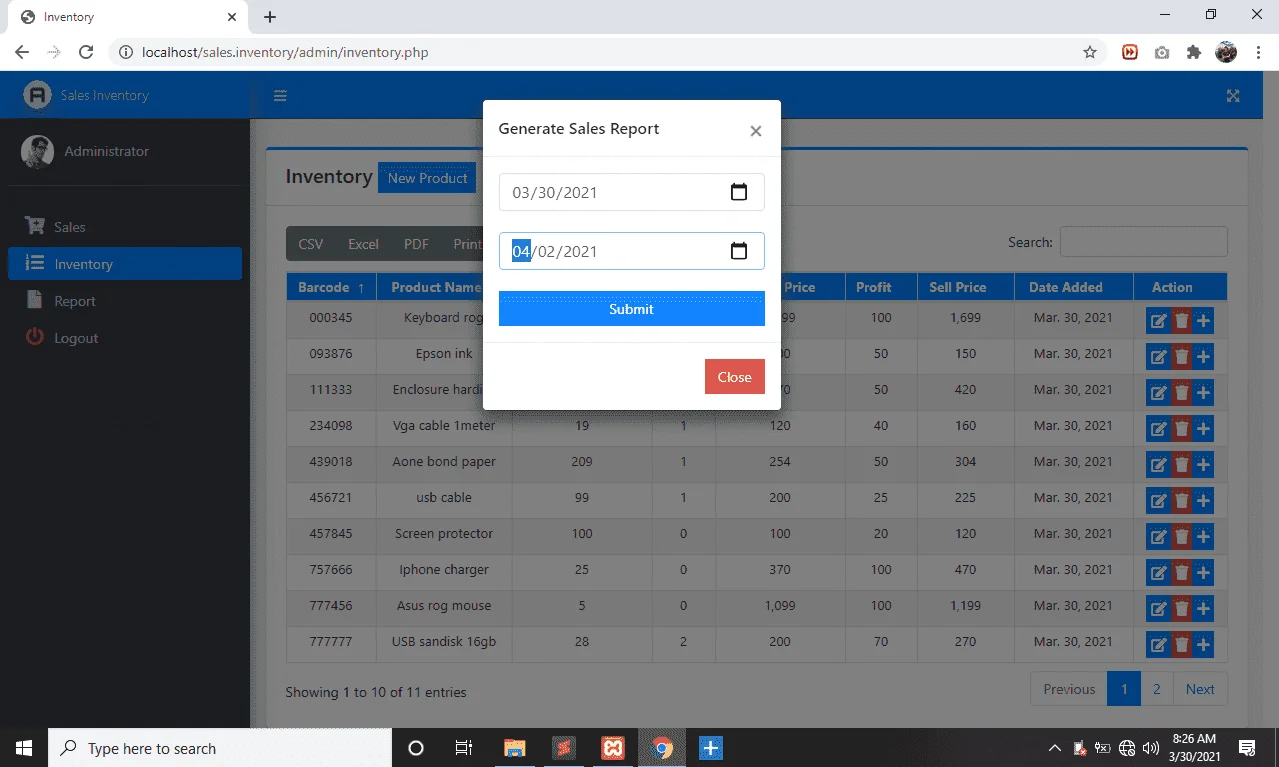The height and width of the screenshot is (767, 1279).
Task: Click sell price 1,199 cell
Action: pos(965,606)
